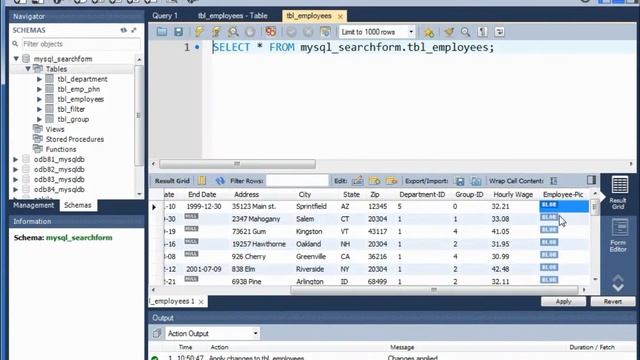Close the '_employees 1' result tab

(201, 302)
